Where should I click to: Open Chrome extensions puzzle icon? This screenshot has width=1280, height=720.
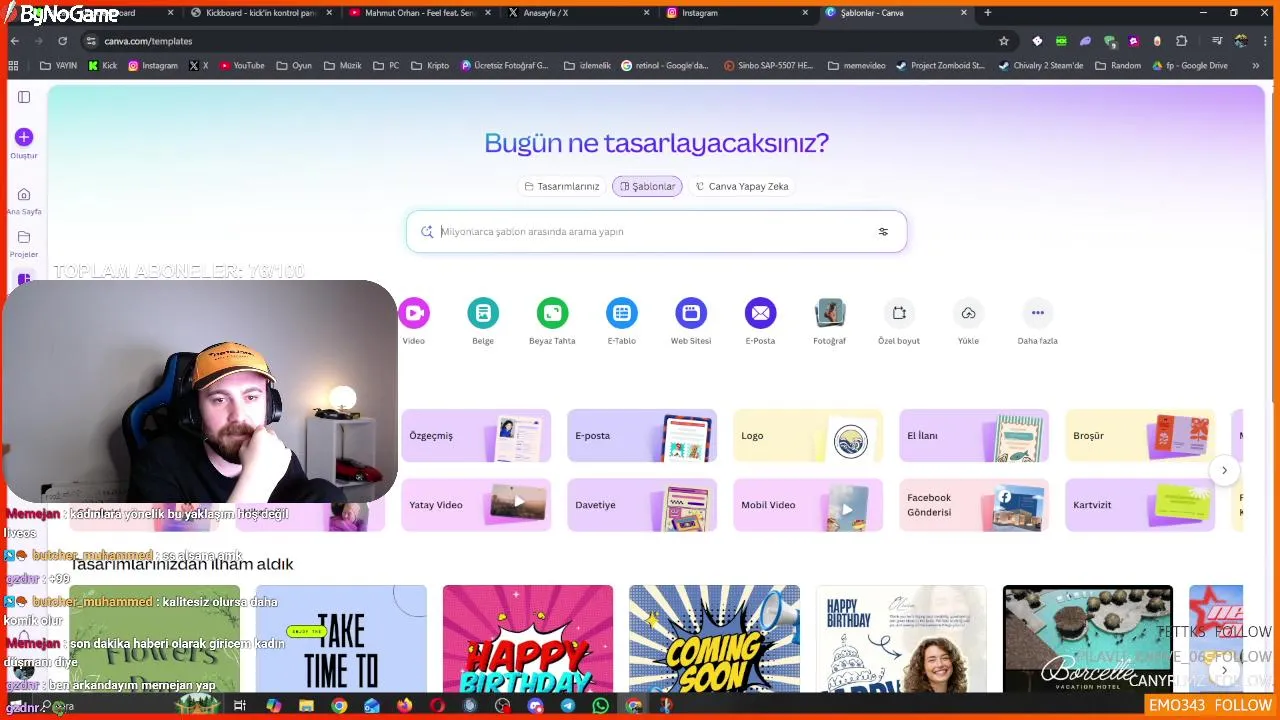pyautogui.click(x=1182, y=41)
